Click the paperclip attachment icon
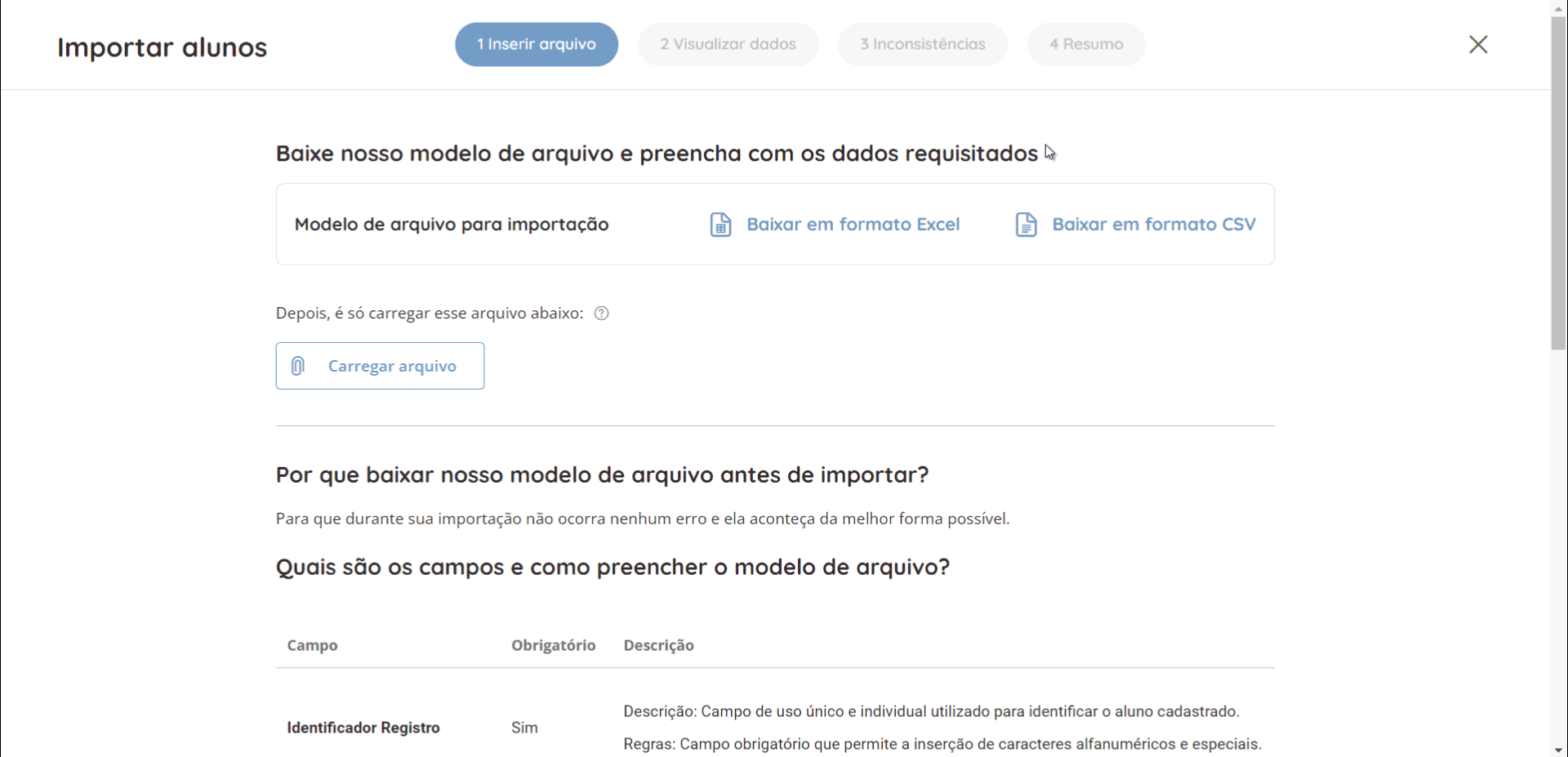Image resolution: width=1568 pixels, height=757 pixels. pyautogui.click(x=298, y=366)
